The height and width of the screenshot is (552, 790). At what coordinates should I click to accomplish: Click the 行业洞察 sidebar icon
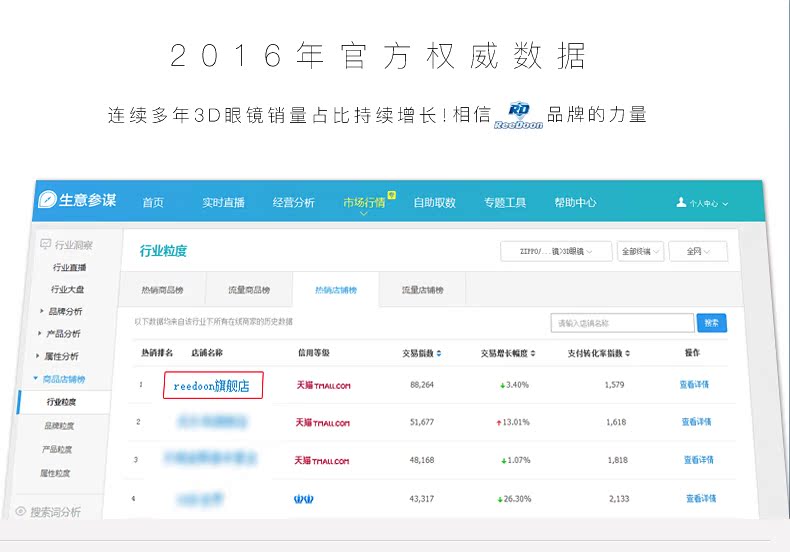pos(45,244)
